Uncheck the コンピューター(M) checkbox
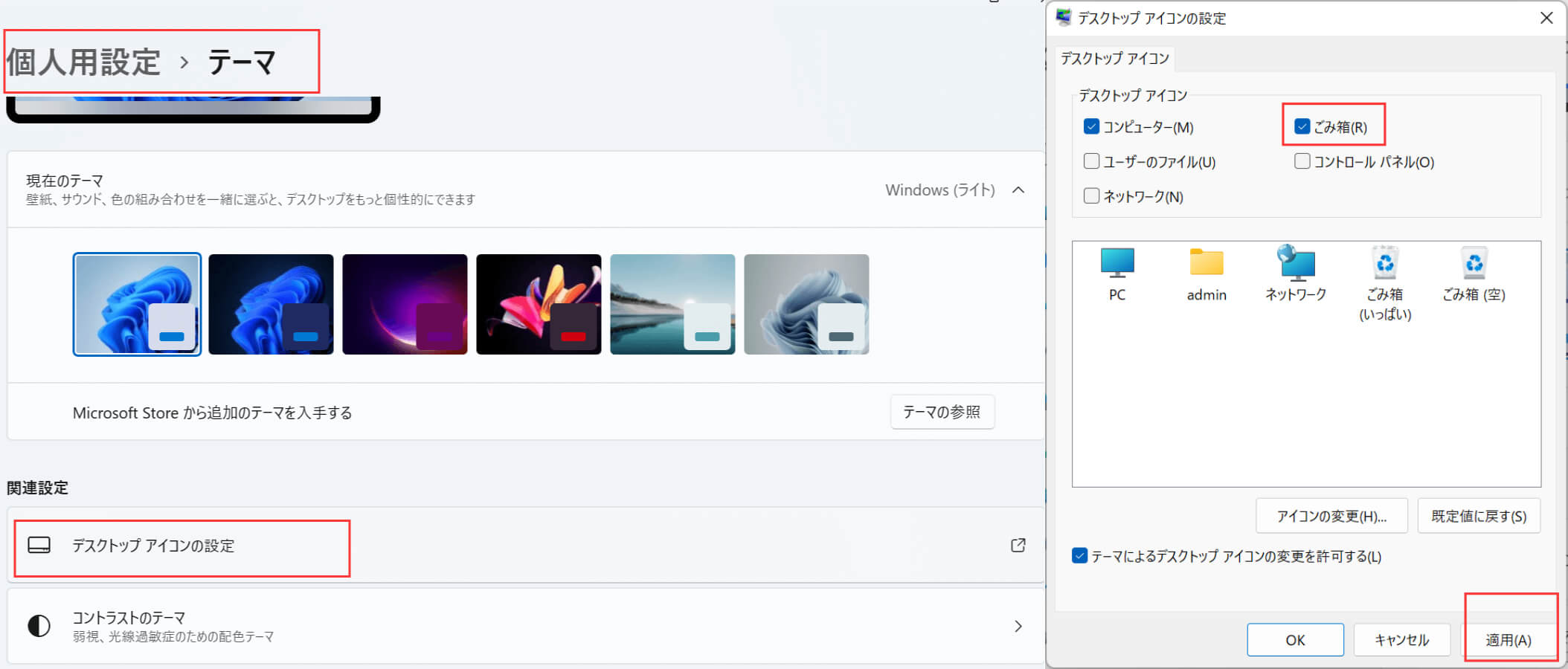This screenshot has width=1568, height=669. point(1091,127)
